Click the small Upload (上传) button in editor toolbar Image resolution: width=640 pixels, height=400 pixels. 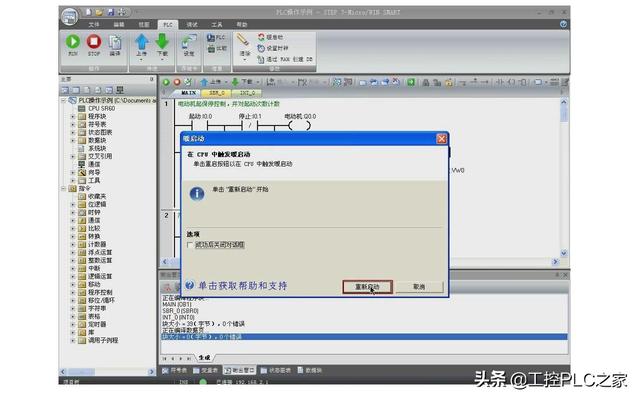point(211,82)
